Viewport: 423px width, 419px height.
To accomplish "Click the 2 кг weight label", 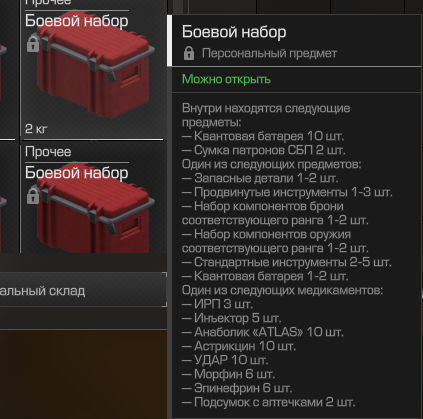I will click(x=36, y=129).
